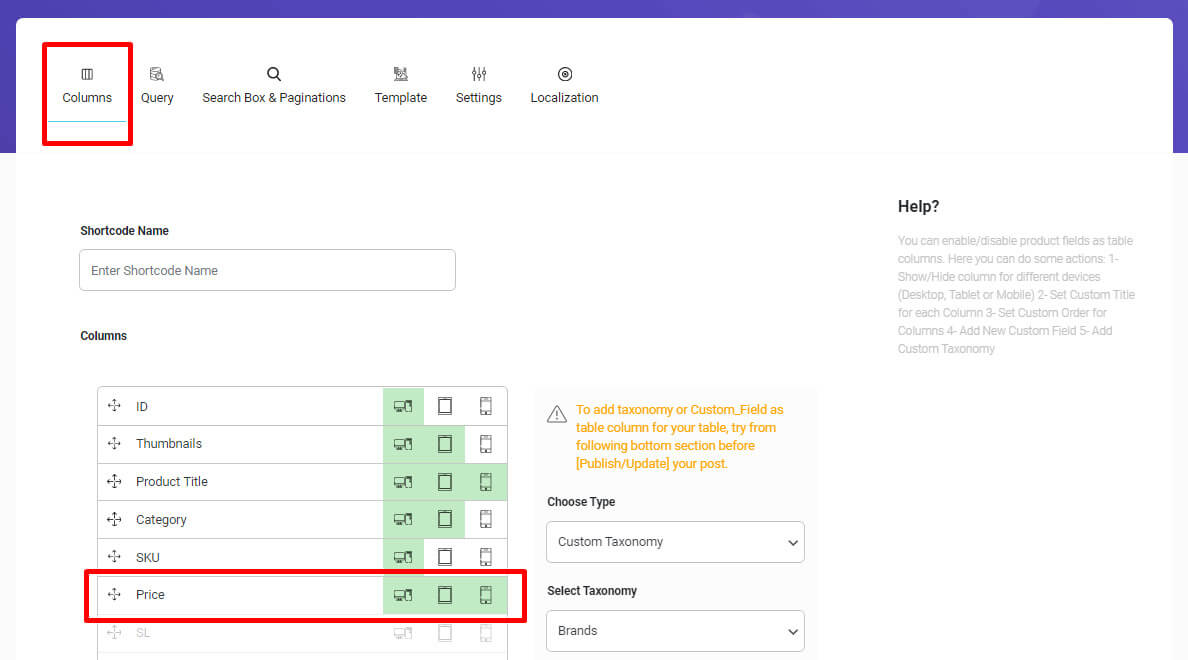Expand the Select Taxonomy dropdown showing Brands
Image resolution: width=1188 pixels, height=660 pixels.
click(675, 631)
